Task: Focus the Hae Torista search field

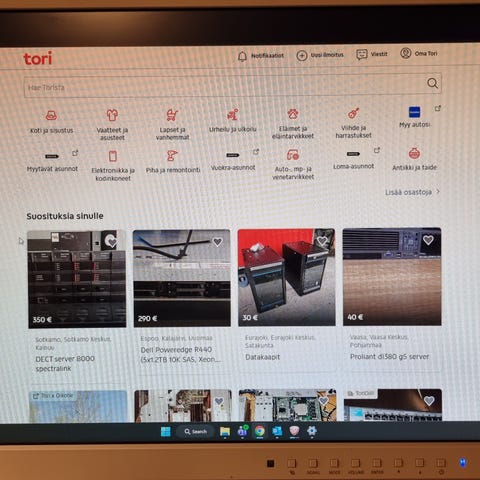Action: coord(233,86)
